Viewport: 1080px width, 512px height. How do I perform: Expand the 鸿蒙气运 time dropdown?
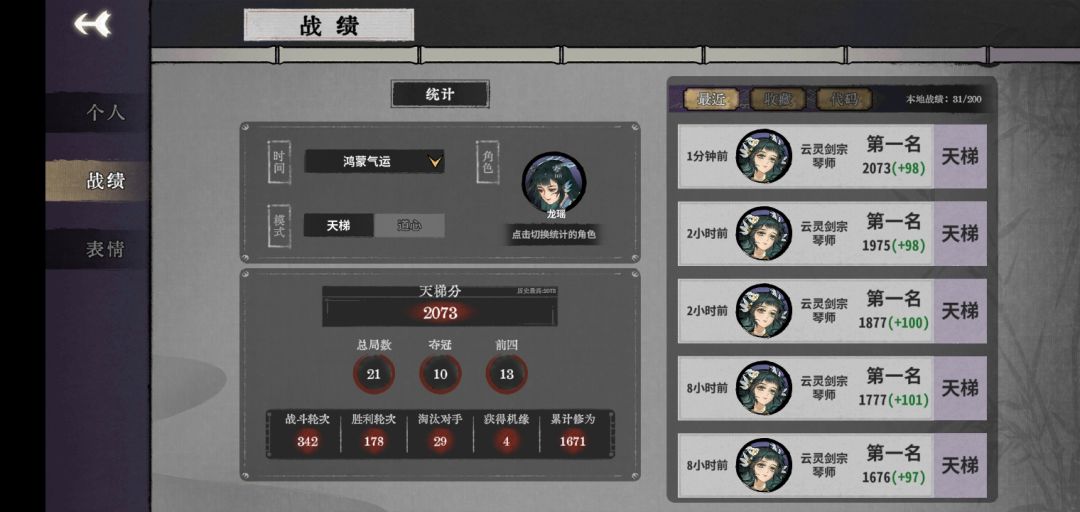point(374,162)
